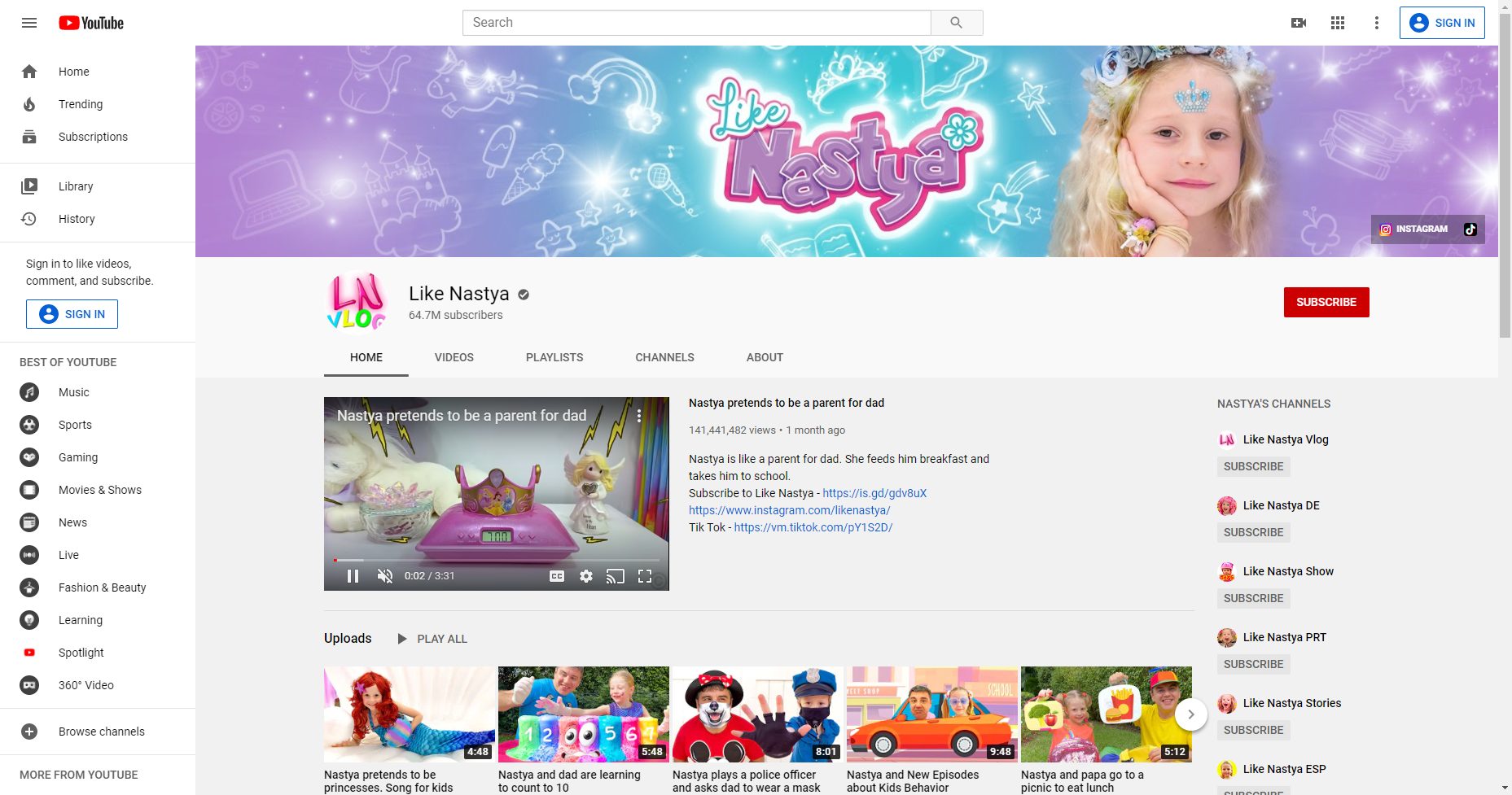Click the red Subscribe button for Like Nastya
This screenshot has width=1512, height=795.
coord(1326,302)
